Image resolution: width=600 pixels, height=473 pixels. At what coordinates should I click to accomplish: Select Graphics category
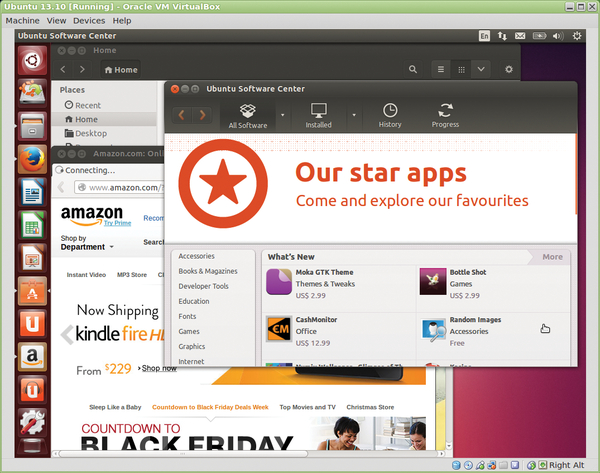192,346
